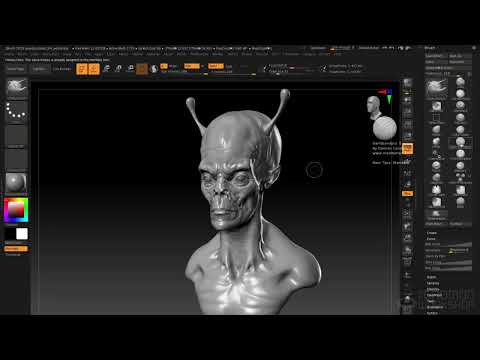Click the head-shaped camera navigation thumbnail
This screenshot has height=360, width=480.
click(x=374, y=107)
